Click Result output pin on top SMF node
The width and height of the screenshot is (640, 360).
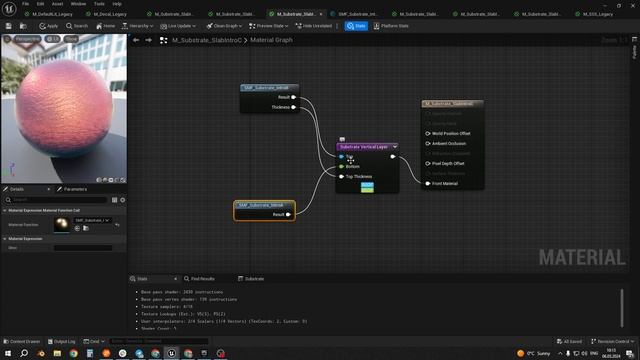point(293,97)
